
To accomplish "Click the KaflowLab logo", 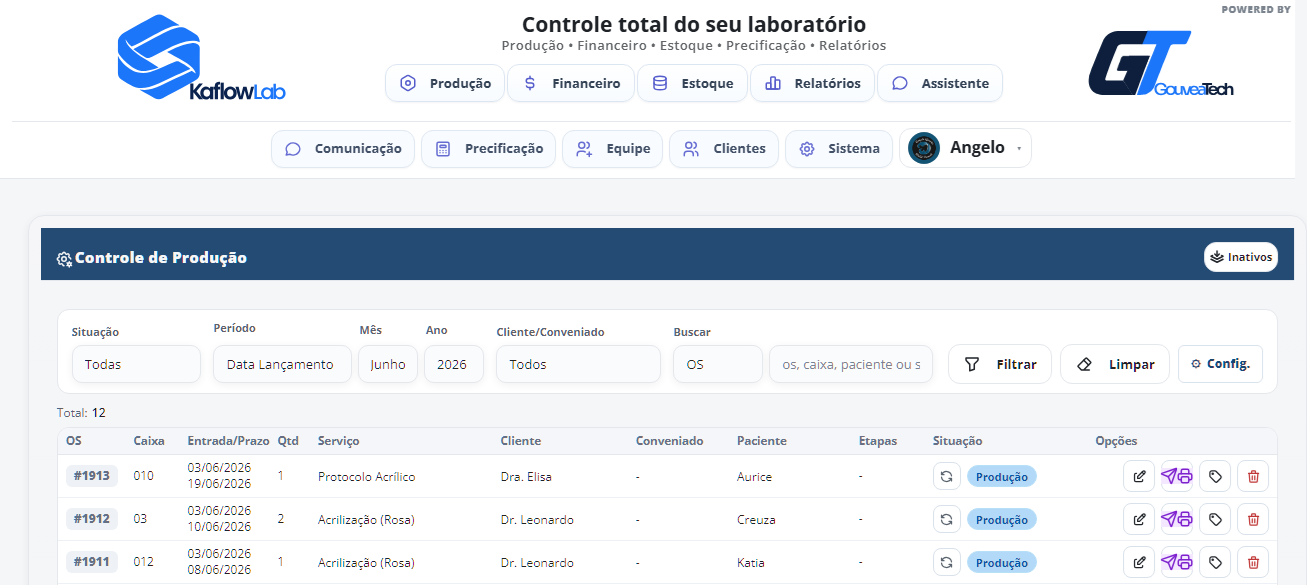I will coord(202,58).
